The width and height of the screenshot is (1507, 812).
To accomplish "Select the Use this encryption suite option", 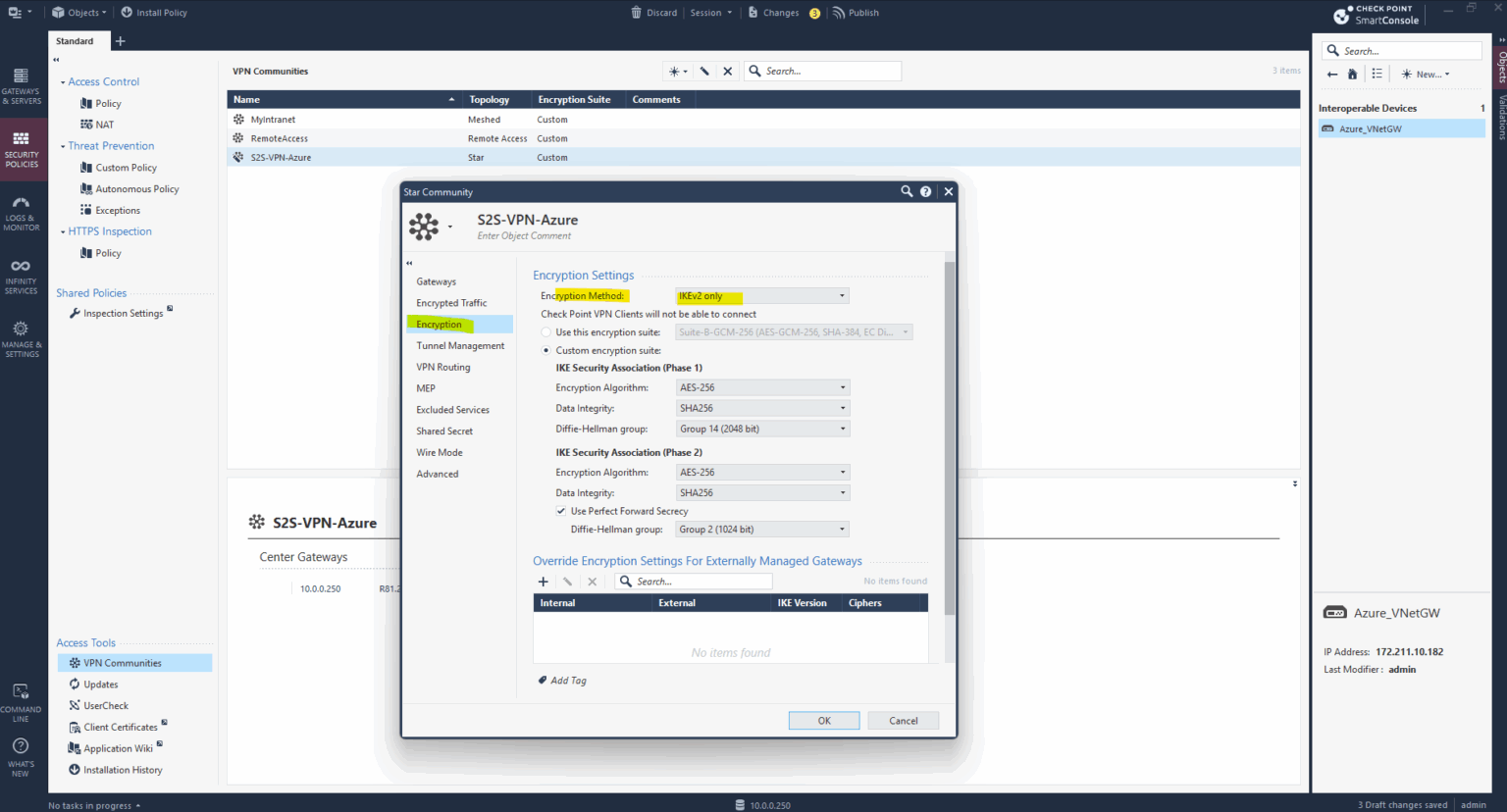I will tap(546, 331).
